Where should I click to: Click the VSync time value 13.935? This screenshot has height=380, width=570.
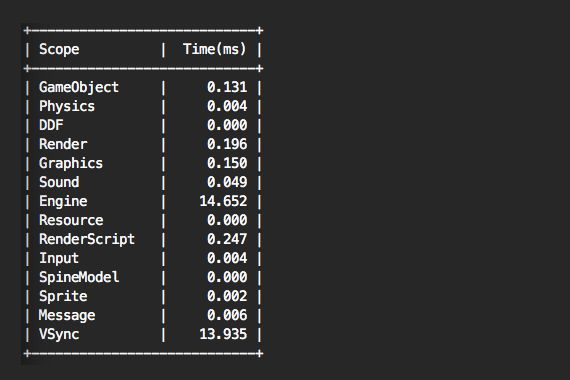(223, 334)
